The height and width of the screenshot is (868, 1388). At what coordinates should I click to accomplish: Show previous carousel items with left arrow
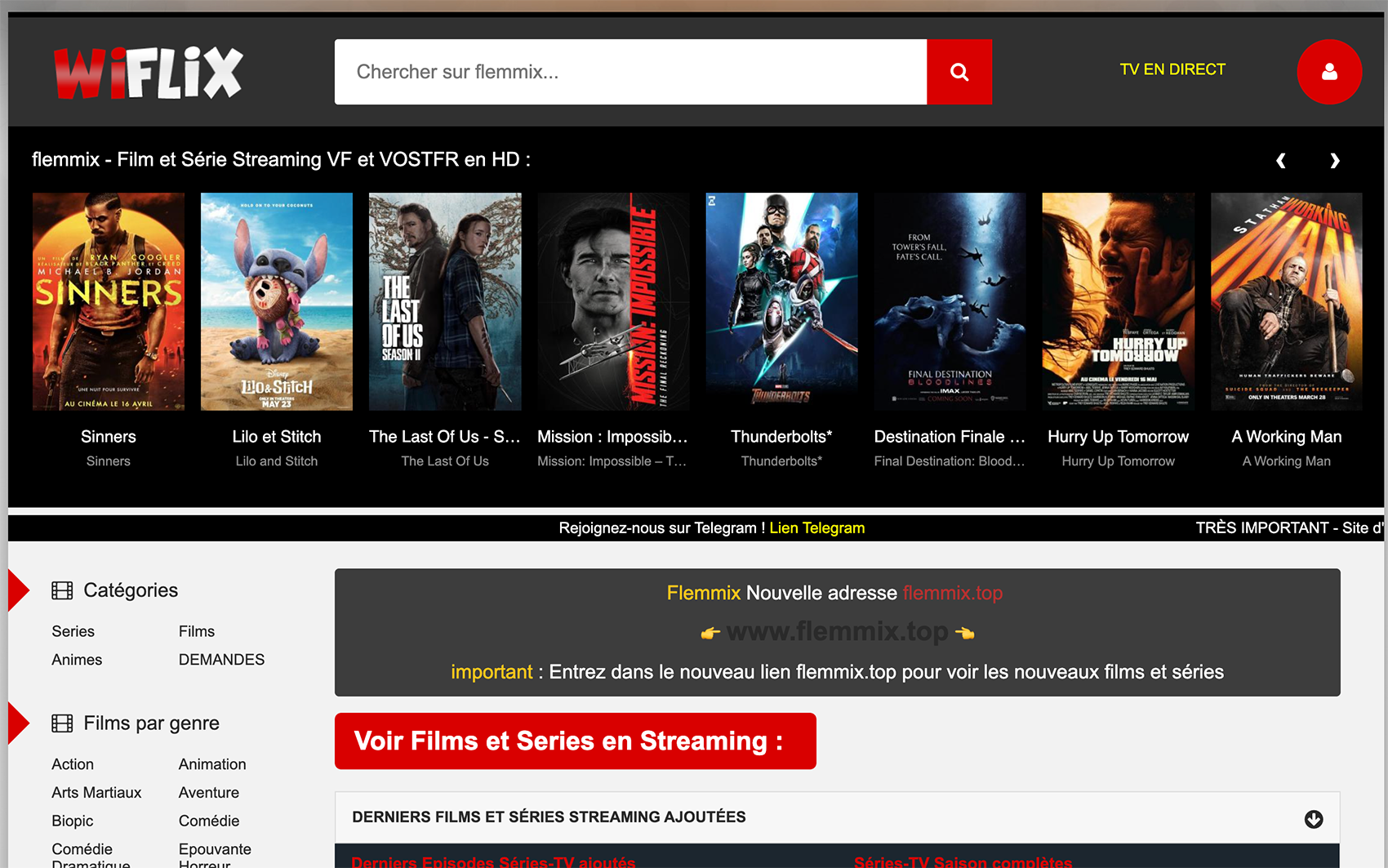tap(1281, 160)
